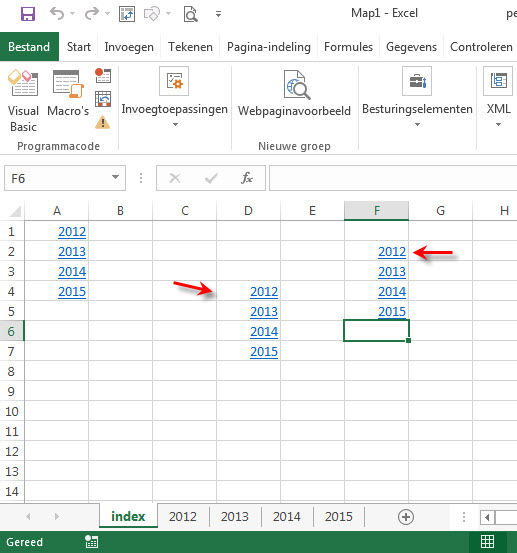Click the print preview icon in the quick access toolbar
The image size is (517, 553).
(190, 14)
